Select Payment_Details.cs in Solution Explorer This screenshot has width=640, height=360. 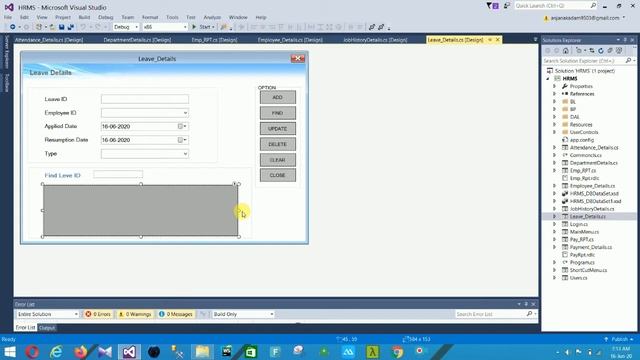pos(591,247)
